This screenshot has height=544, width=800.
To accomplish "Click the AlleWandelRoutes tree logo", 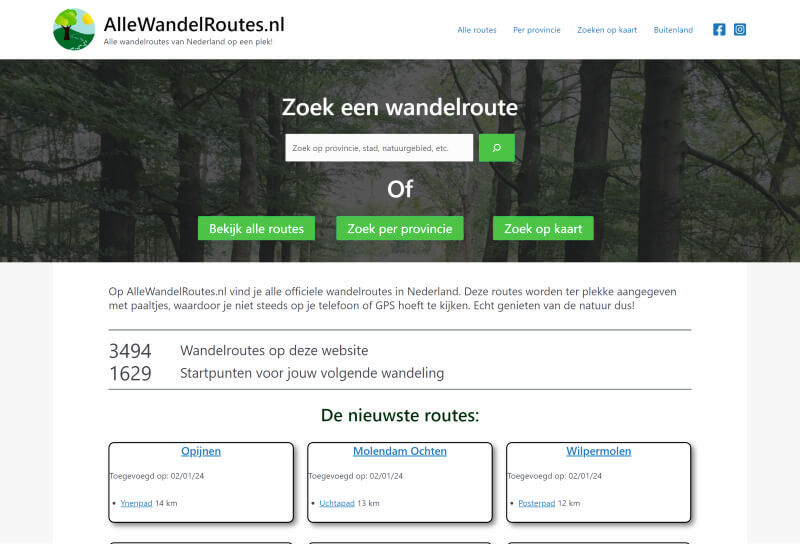I will tap(74, 29).
